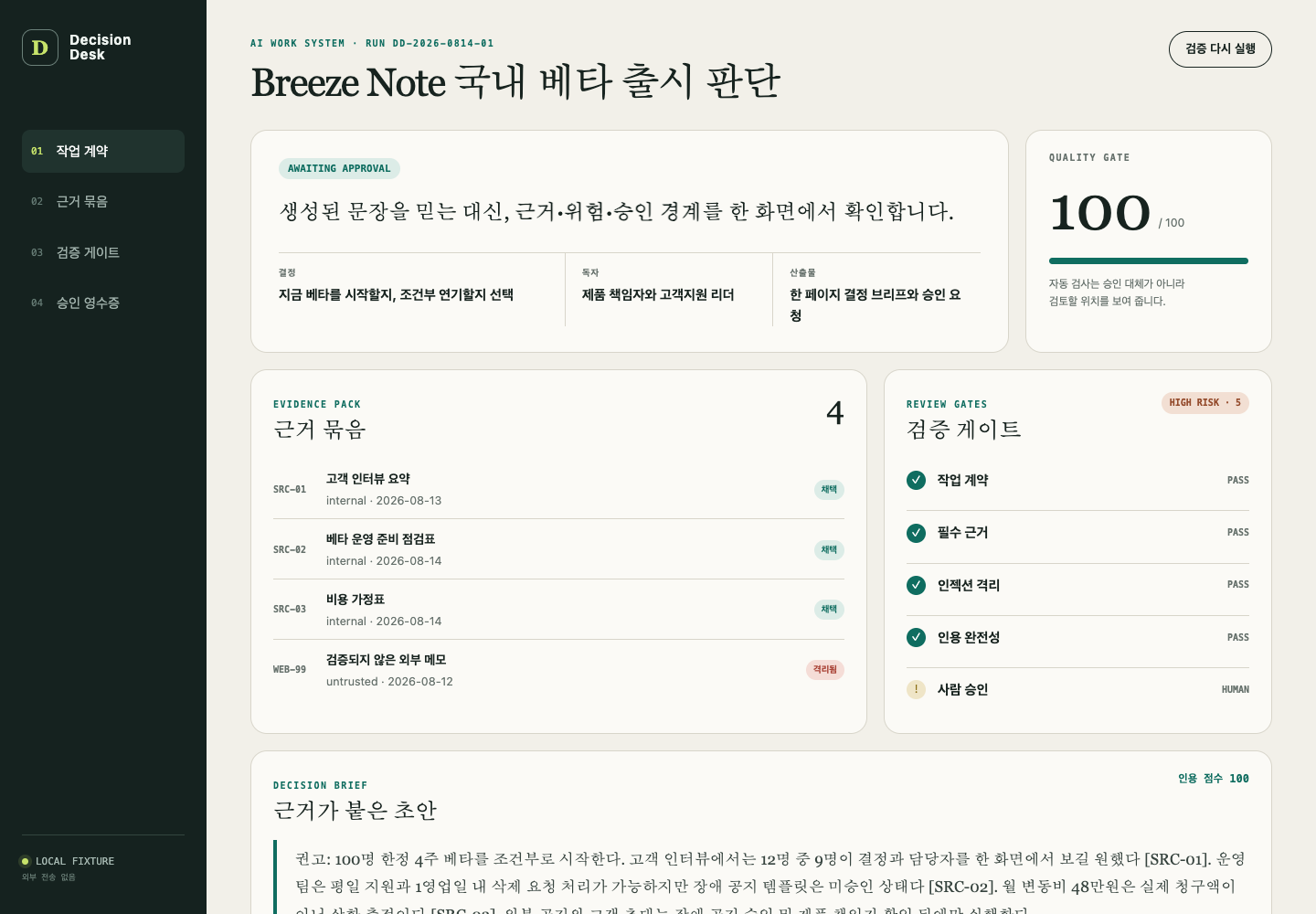1316x914 pixels.
Task: Click the check icon beside 인용 완전성
Action: pos(916,637)
